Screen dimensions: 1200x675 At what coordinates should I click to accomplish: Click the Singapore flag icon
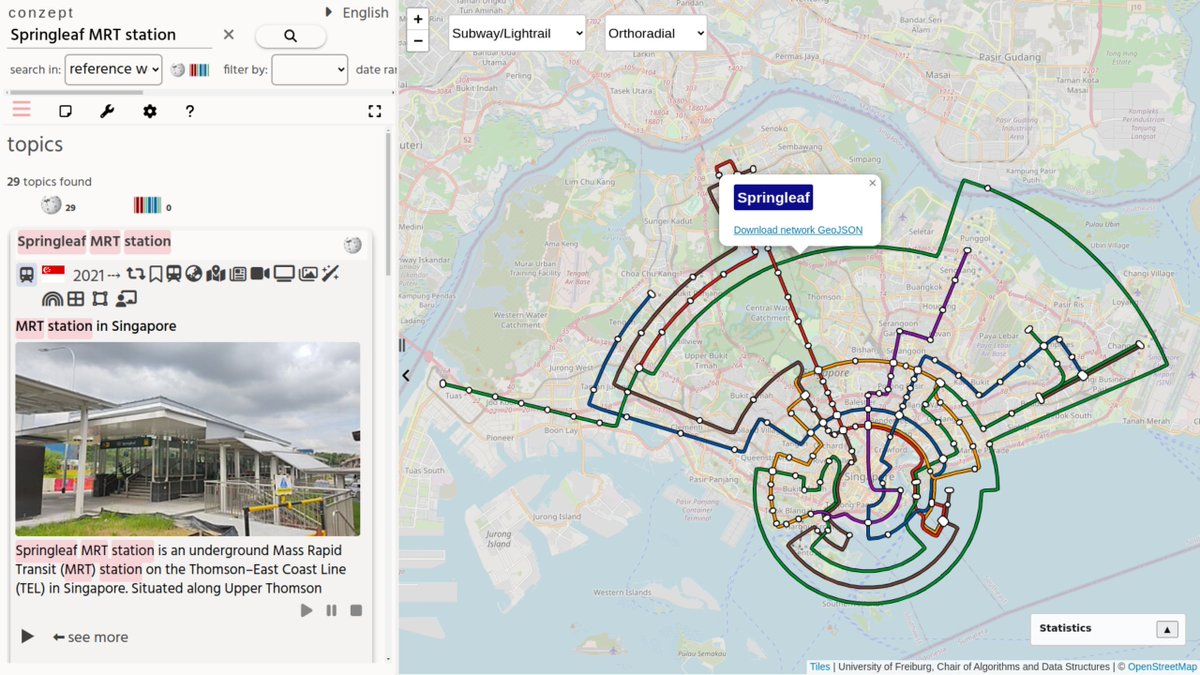tap(53, 272)
